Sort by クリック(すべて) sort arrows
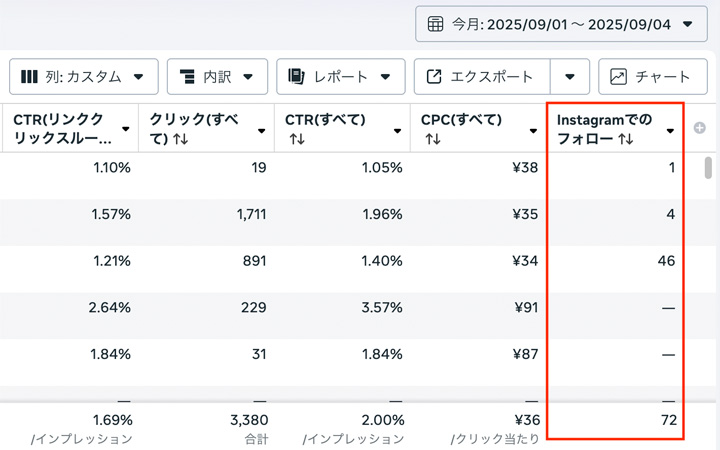The image size is (720, 450). tap(180, 139)
